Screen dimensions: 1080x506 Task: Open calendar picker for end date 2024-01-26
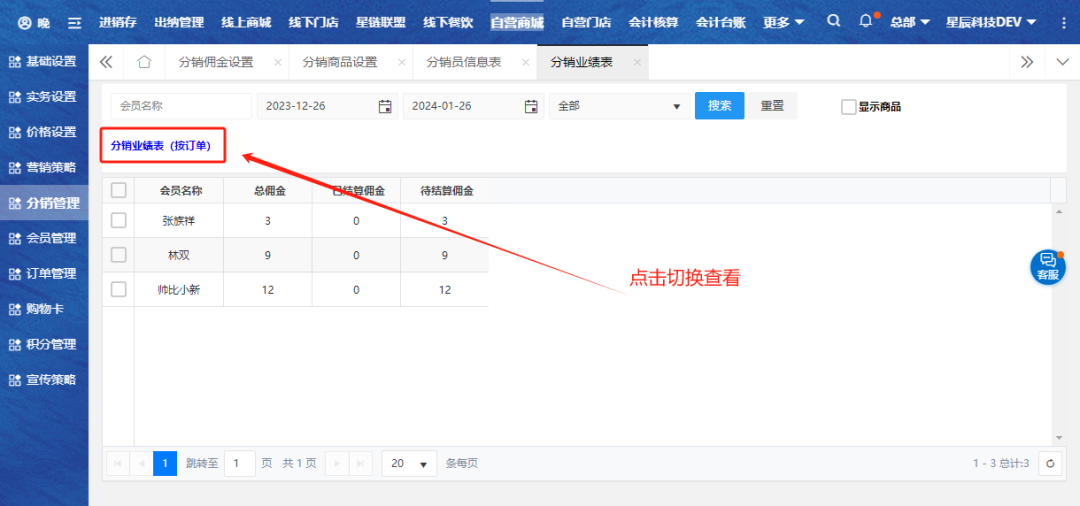tap(531, 106)
